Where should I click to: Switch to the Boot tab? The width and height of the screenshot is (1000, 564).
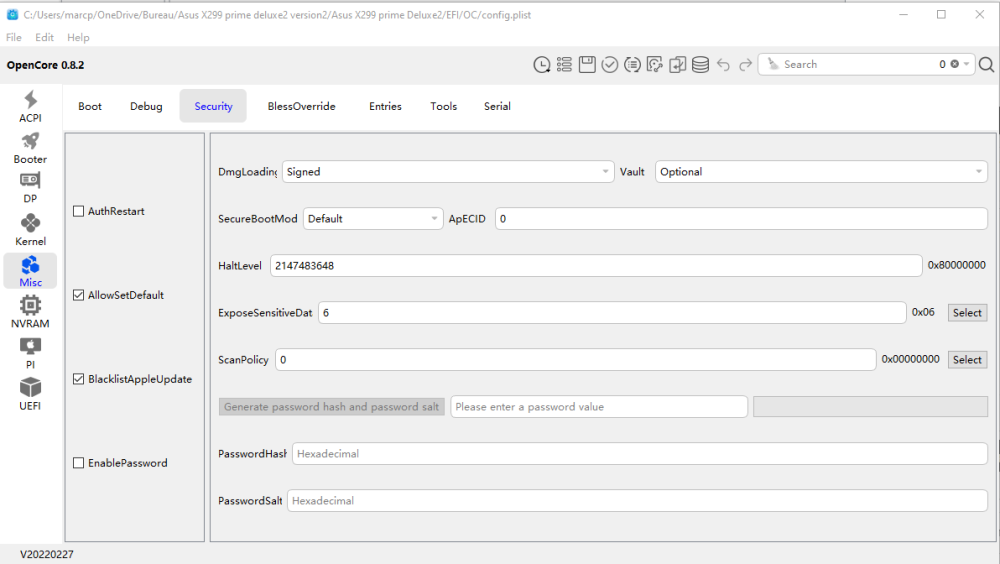pyautogui.click(x=90, y=107)
